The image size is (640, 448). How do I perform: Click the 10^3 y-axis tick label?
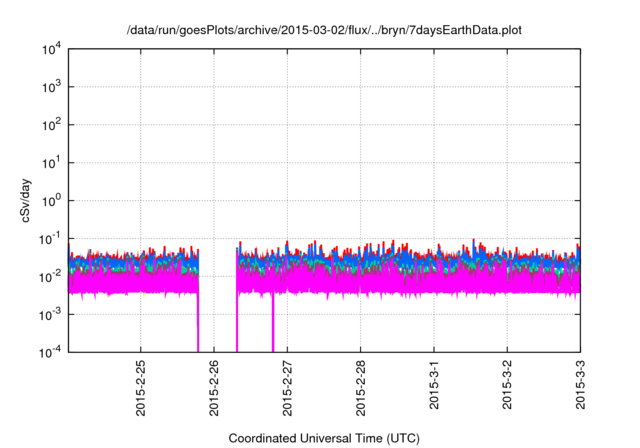pyautogui.click(x=52, y=87)
